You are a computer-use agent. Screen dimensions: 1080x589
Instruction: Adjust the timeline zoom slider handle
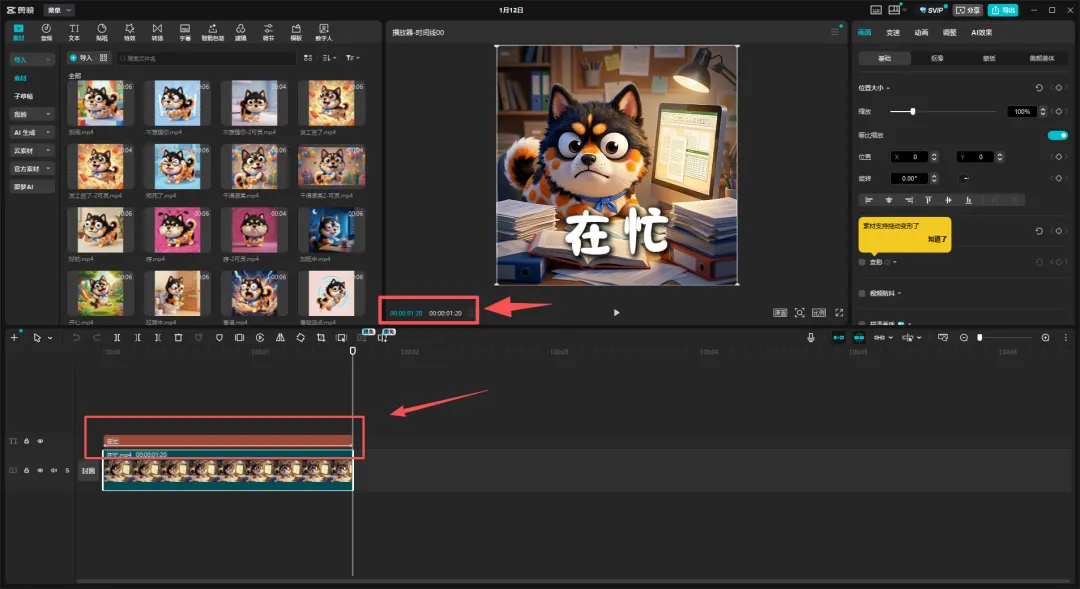pyautogui.click(x=979, y=338)
